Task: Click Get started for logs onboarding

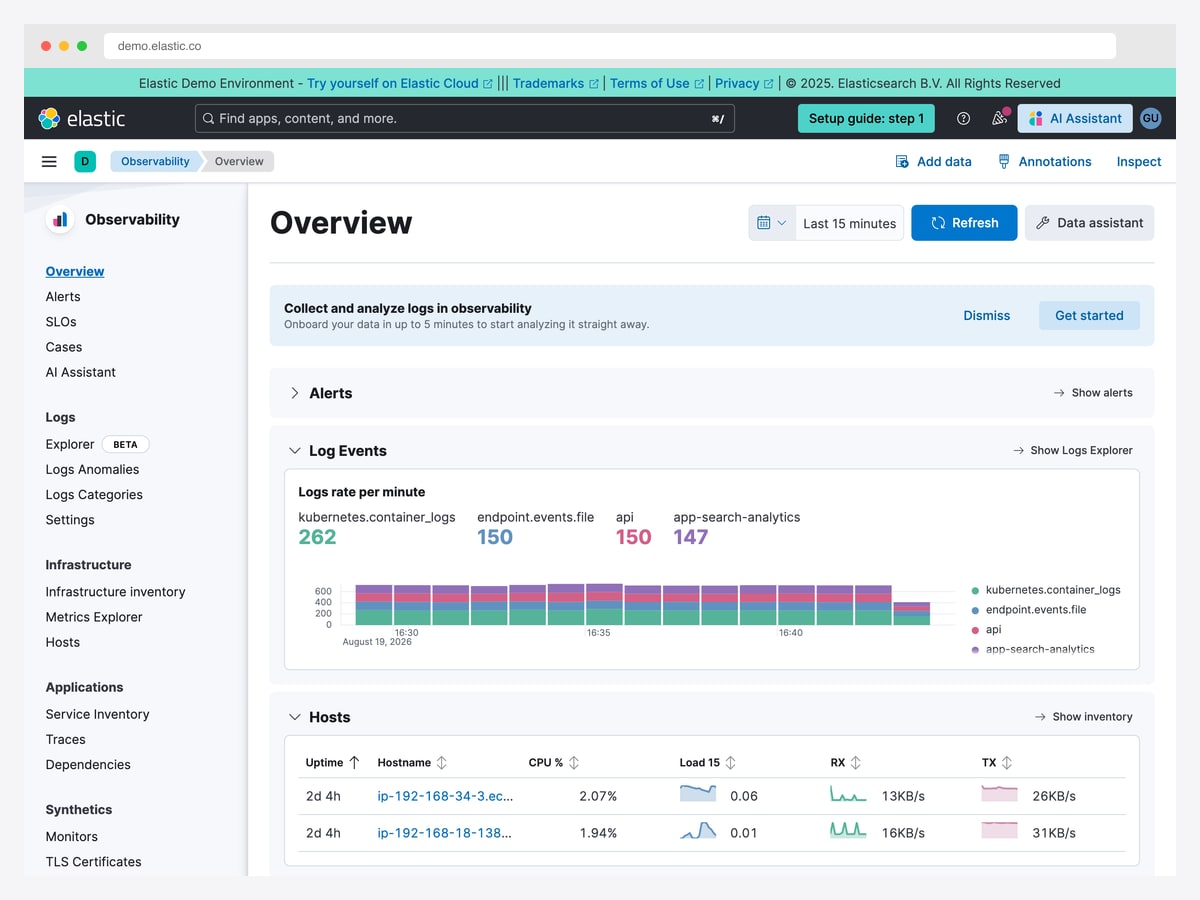Action: point(1089,315)
